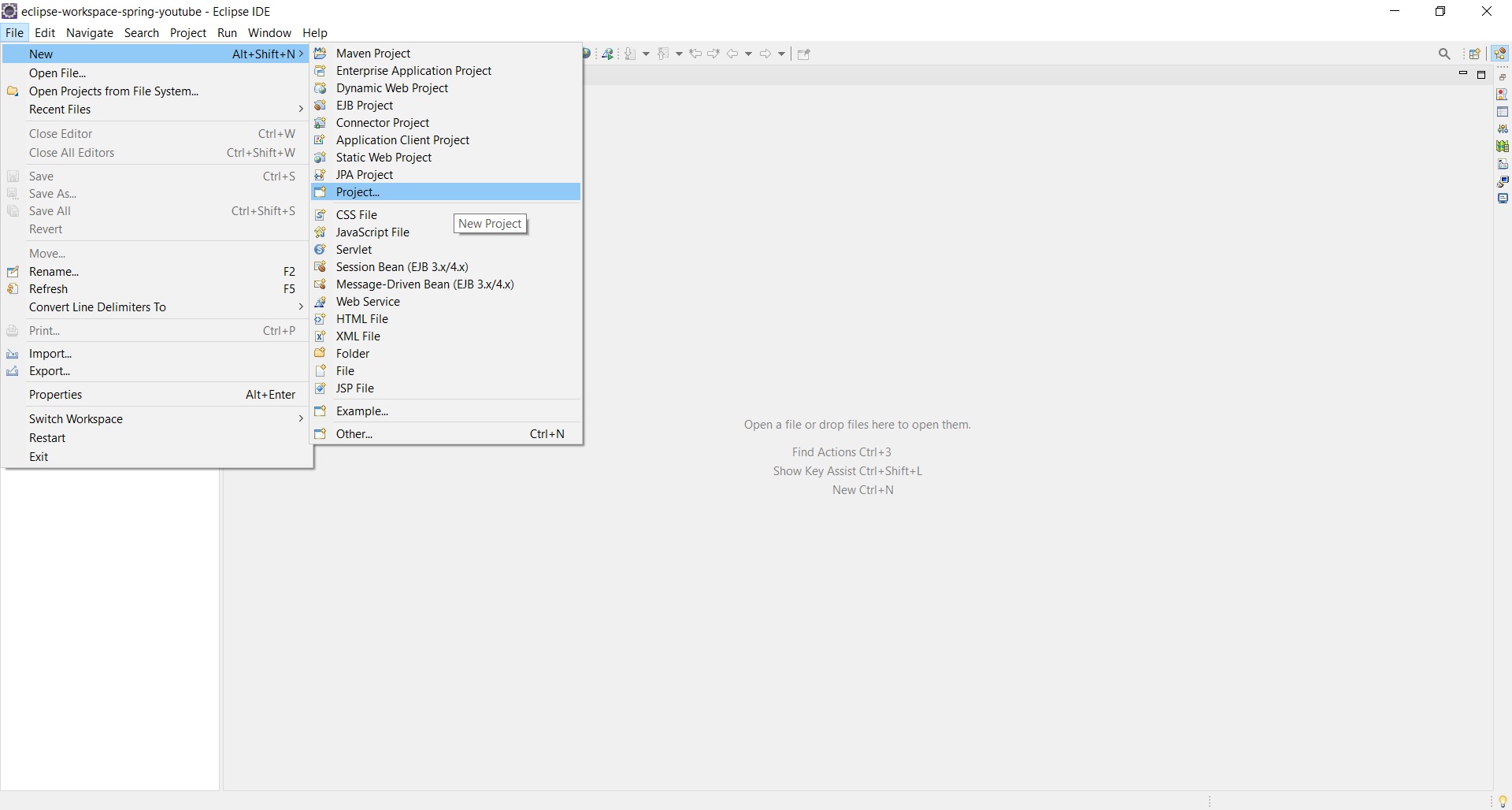Screen dimensions: 1512x810
Task: Open the Help menu in menu bar
Action: click(x=315, y=32)
